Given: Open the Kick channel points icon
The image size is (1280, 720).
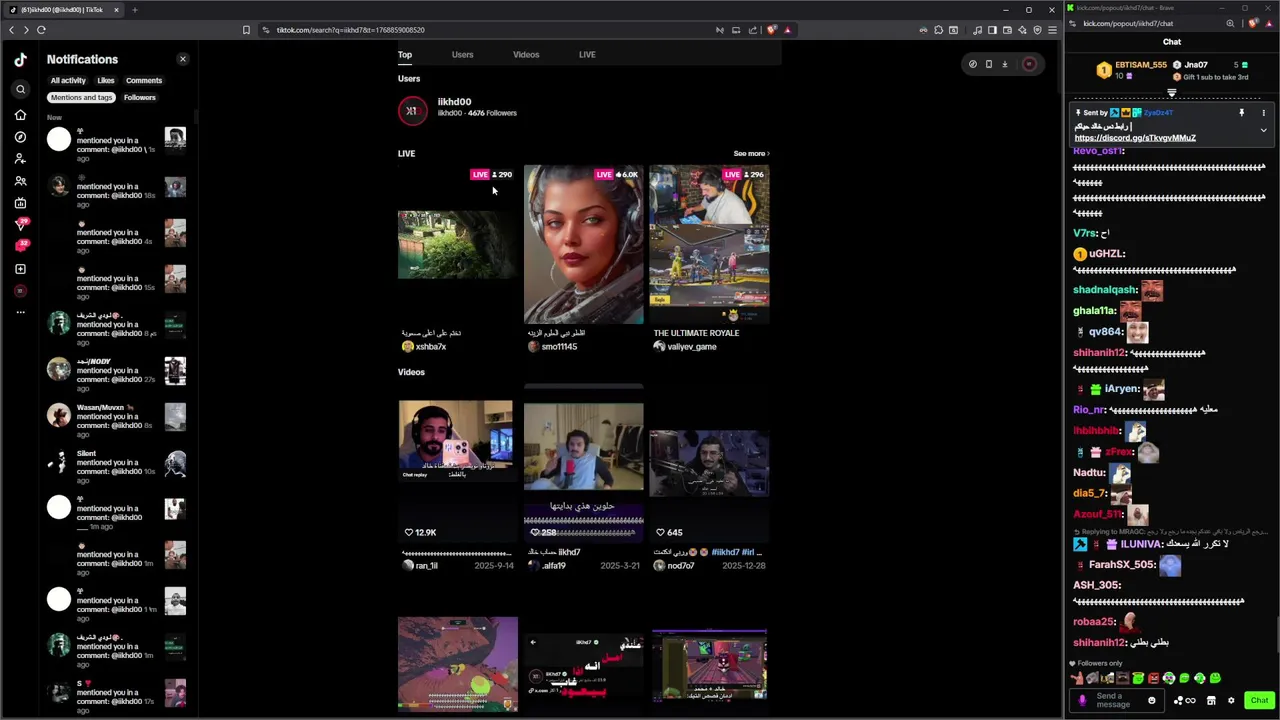Looking at the screenshot, I should pyautogui.click(x=1185, y=700).
